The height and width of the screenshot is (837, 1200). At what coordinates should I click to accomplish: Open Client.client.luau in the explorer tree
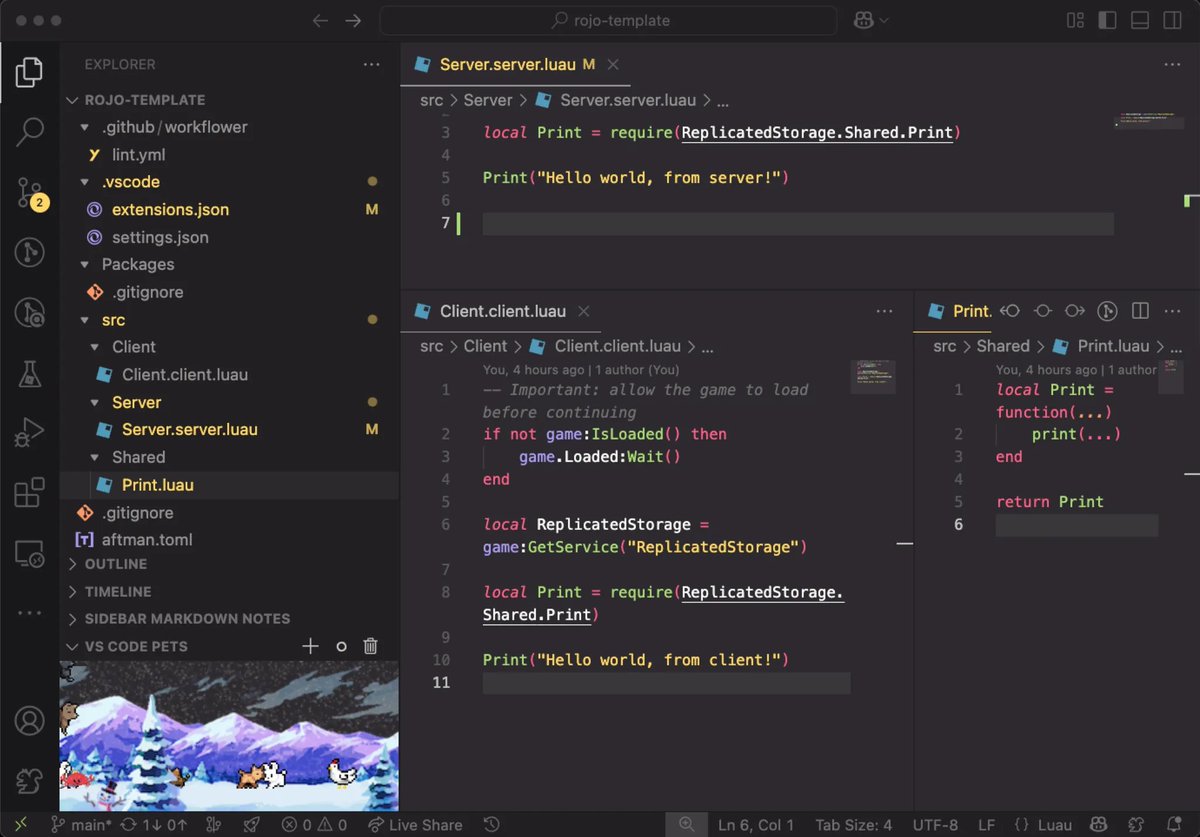pos(185,375)
